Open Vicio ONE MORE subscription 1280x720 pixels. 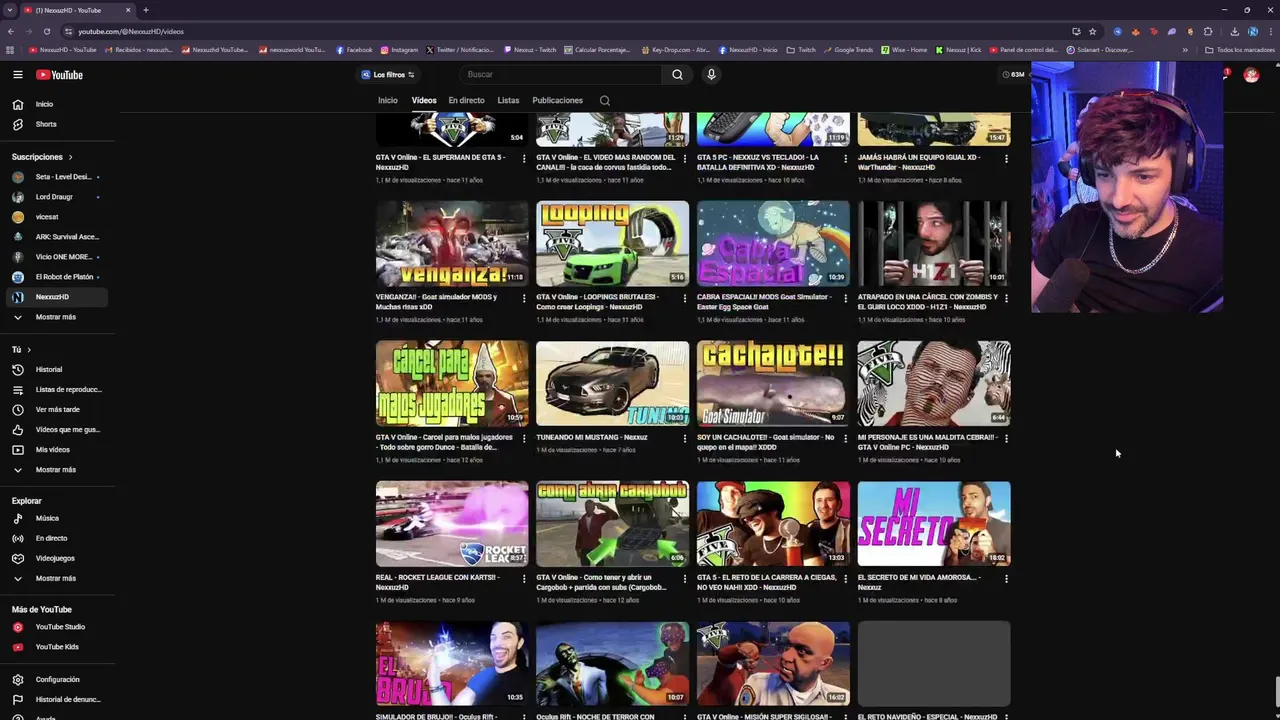57,257
